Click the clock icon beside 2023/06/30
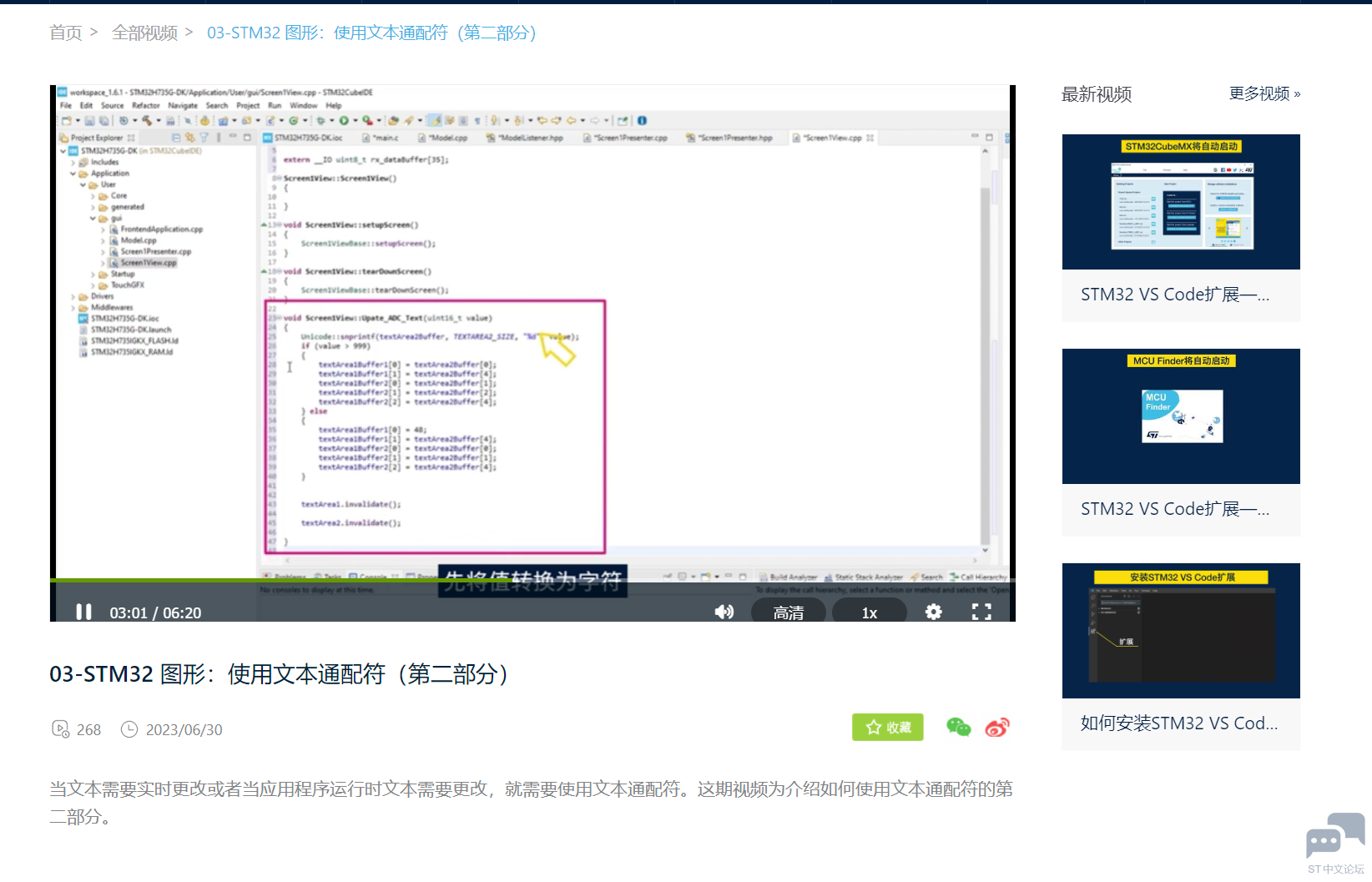The image size is (1372, 882). click(x=129, y=729)
